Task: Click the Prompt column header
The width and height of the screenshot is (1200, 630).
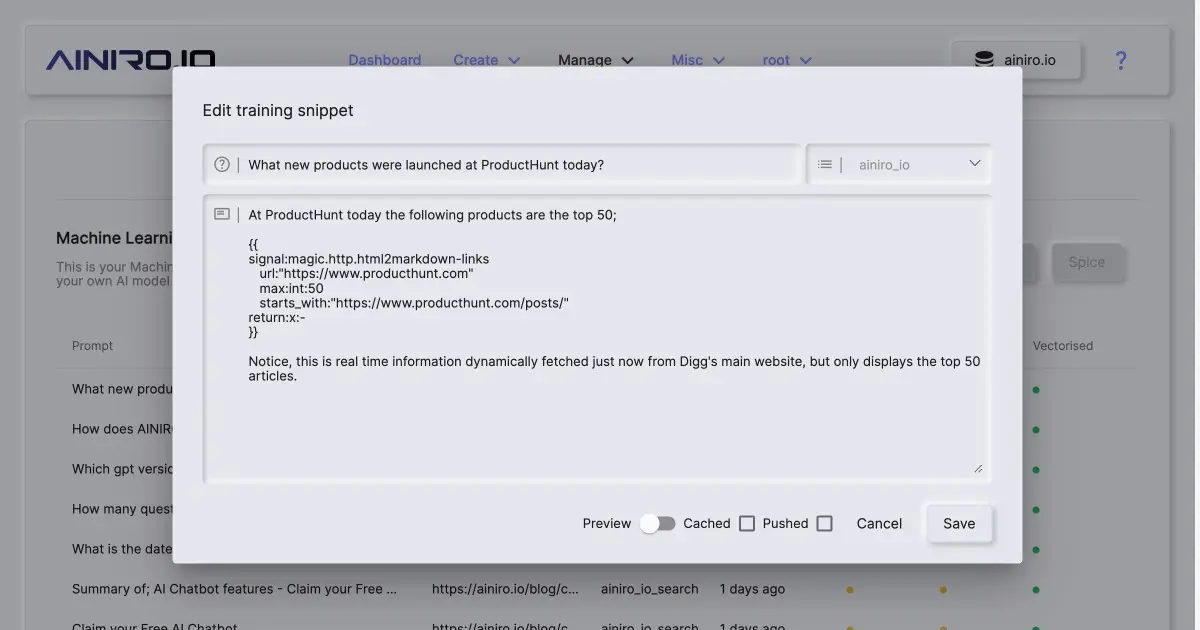Action: (x=92, y=346)
